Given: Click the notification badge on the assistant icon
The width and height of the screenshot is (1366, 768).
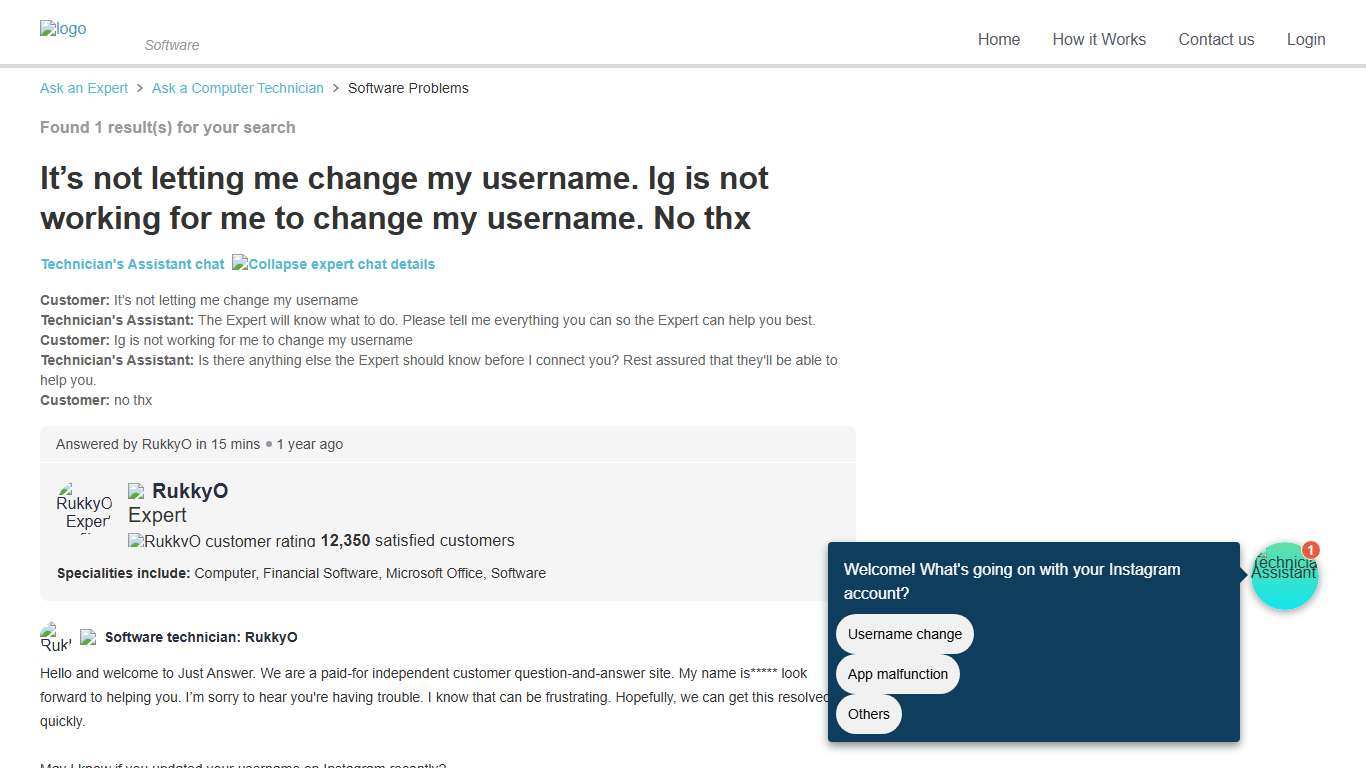Looking at the screenshot, I should 1310,550.
